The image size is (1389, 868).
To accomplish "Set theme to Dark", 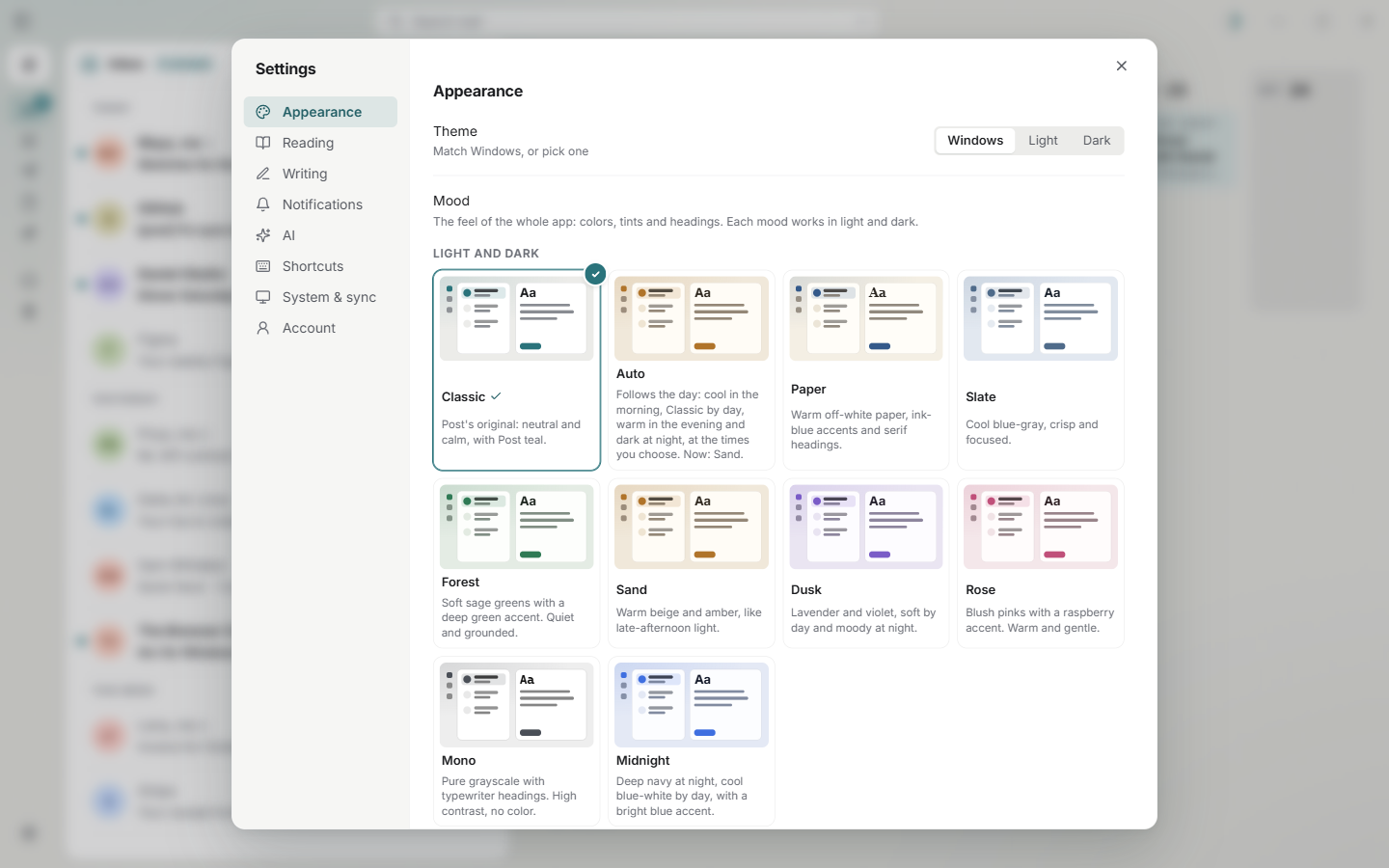I will (x=1097, y=141).
